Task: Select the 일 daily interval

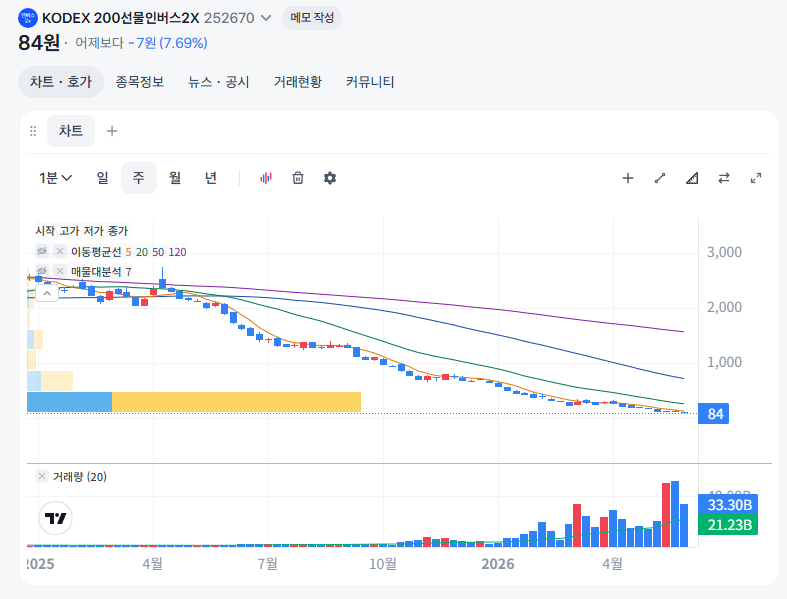Action: [102, 178]
